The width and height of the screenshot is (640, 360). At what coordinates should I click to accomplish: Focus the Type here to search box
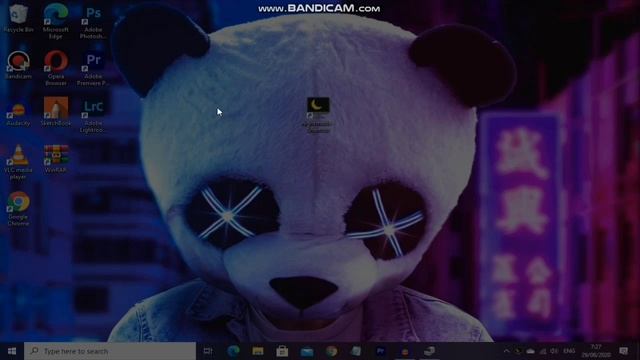(110, 351)
